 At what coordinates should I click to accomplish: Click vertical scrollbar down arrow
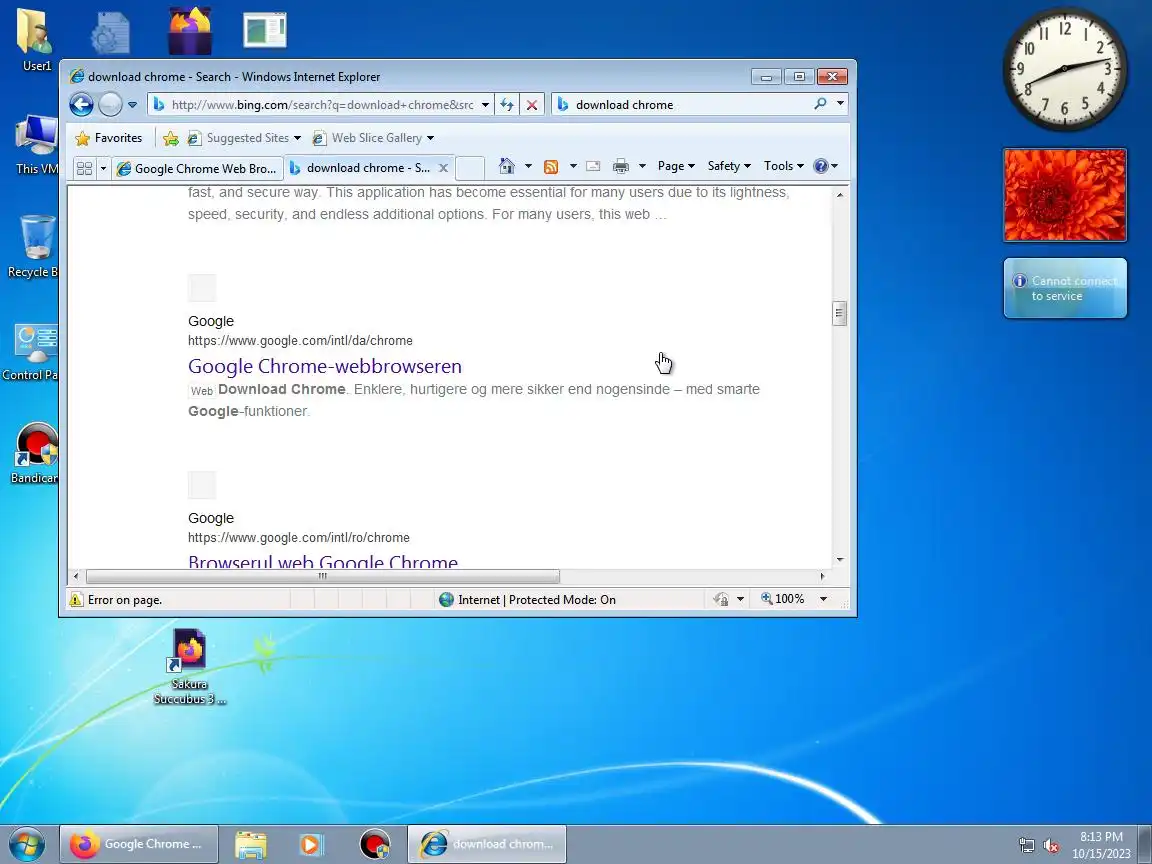(x=840, y=560)
